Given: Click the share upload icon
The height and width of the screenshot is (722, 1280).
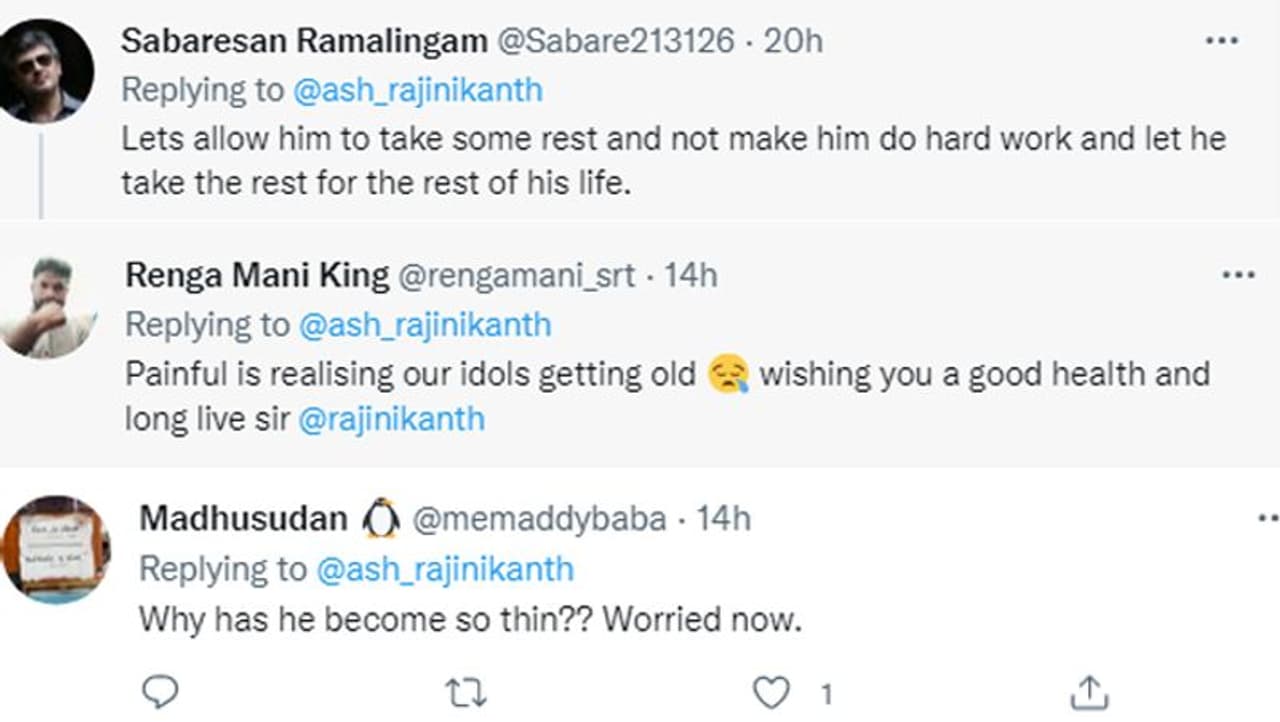Looking at the screenshot, I should point(1089,692).
